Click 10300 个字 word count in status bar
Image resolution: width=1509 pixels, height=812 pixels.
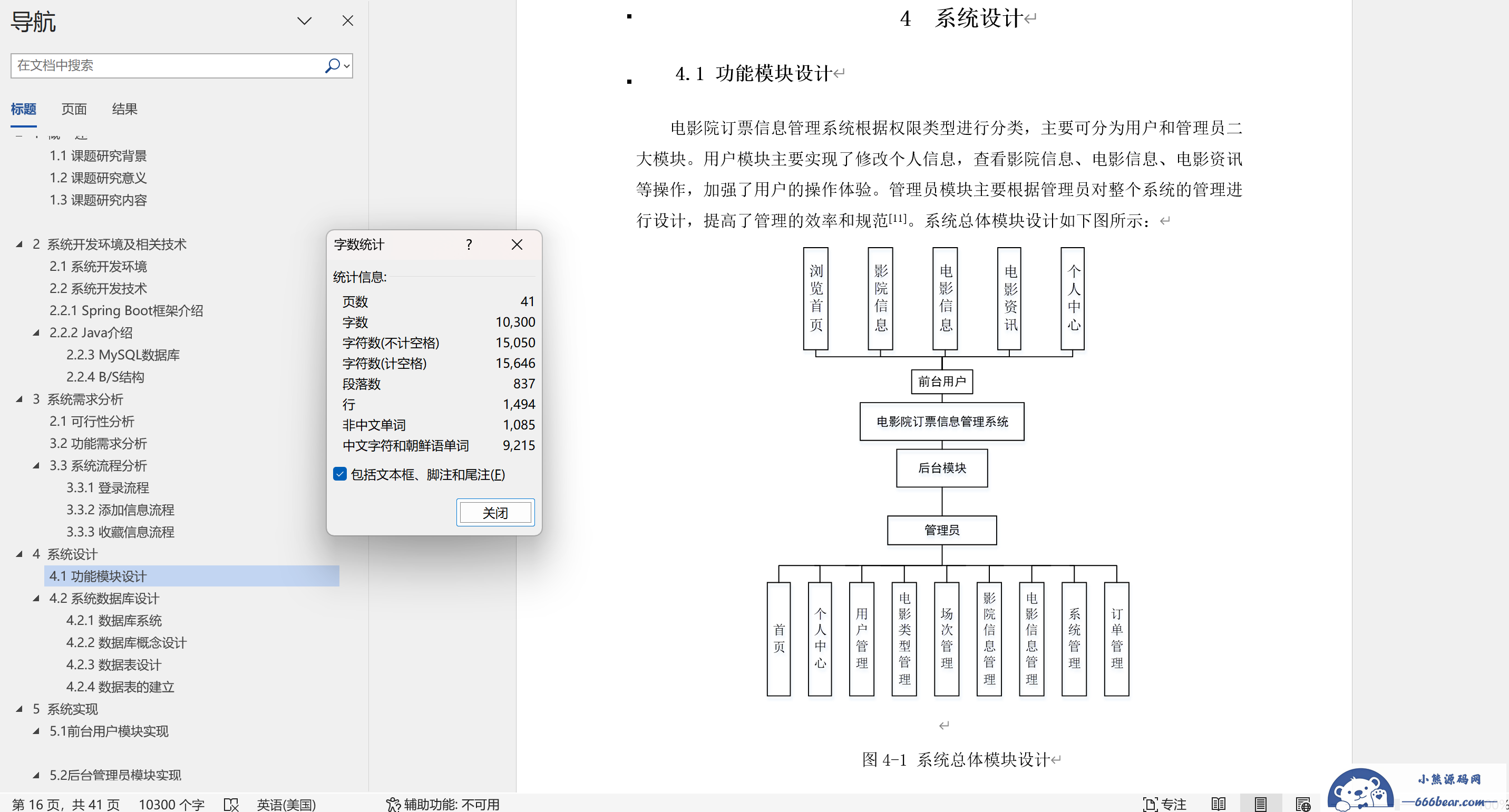pos(171,805)
